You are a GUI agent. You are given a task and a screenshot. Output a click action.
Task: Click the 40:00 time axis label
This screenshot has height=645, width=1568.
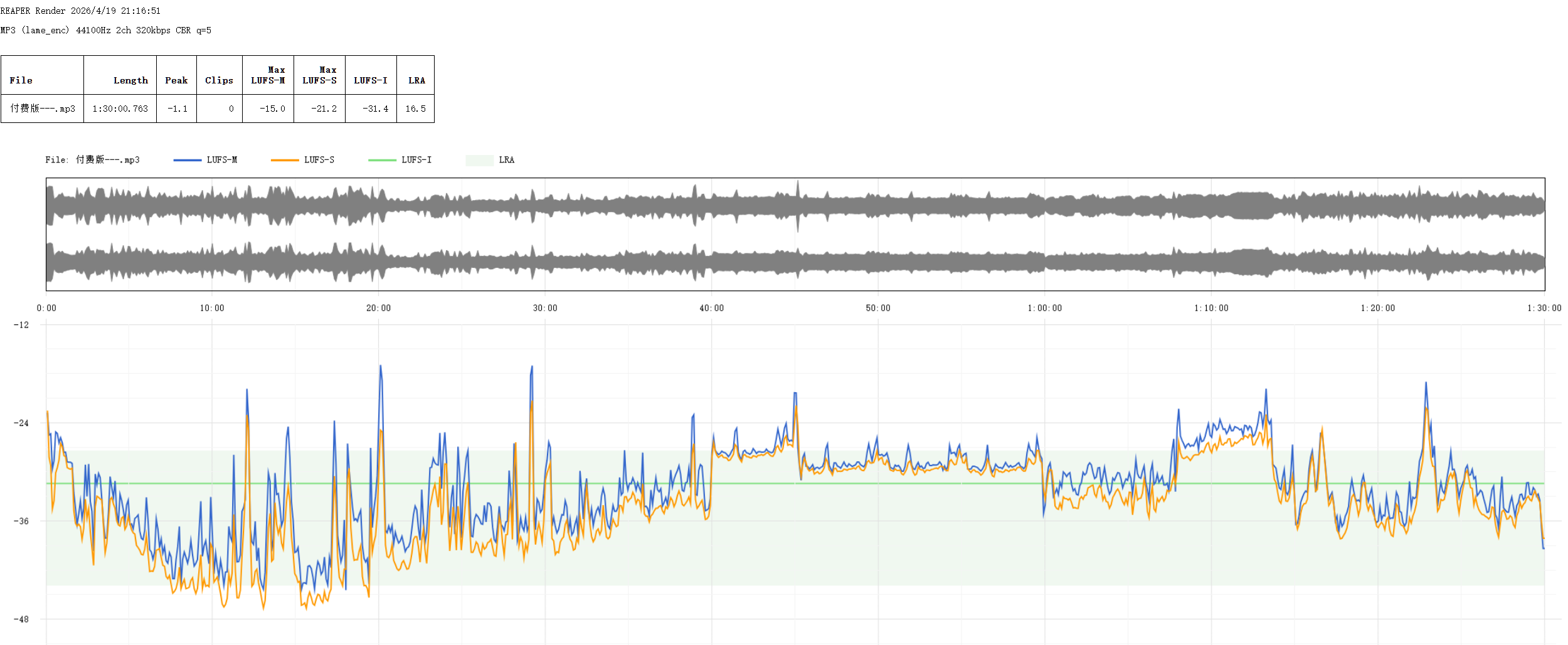coord(711,308)
